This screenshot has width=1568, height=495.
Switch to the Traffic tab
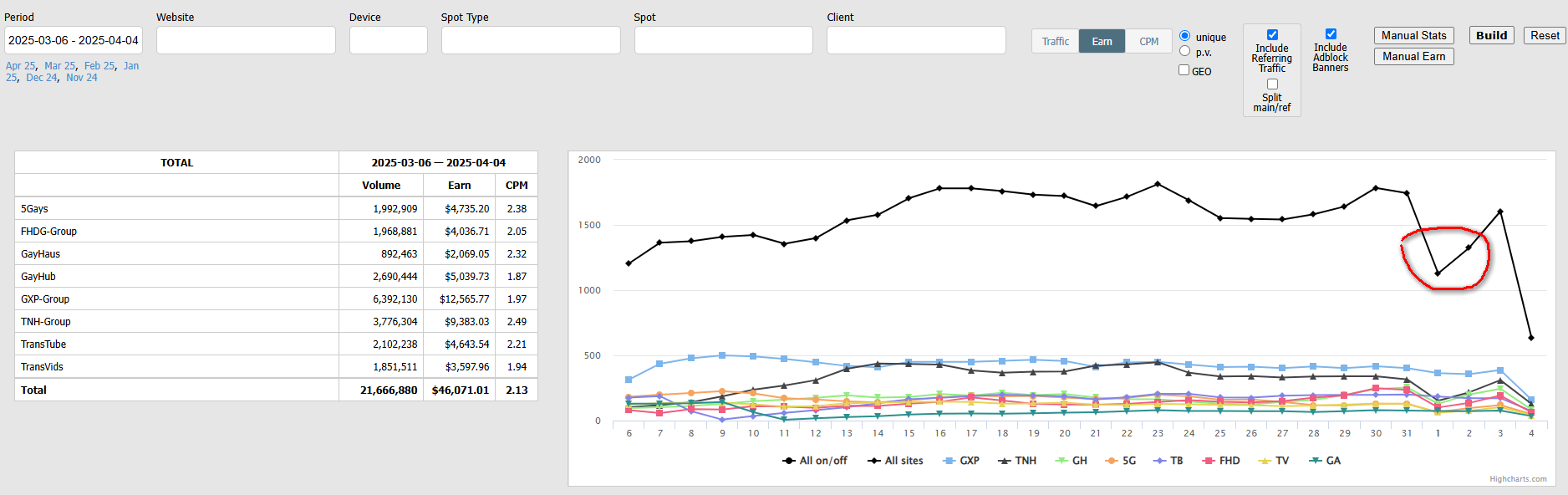(1055, 41)
